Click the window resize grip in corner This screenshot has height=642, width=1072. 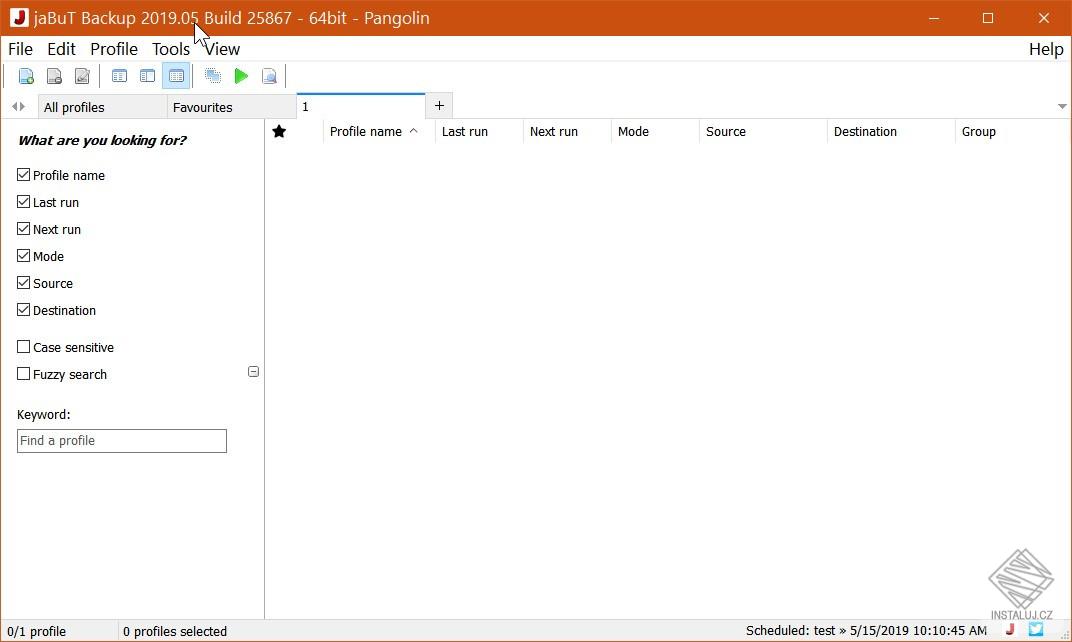tap(1064, 634)
